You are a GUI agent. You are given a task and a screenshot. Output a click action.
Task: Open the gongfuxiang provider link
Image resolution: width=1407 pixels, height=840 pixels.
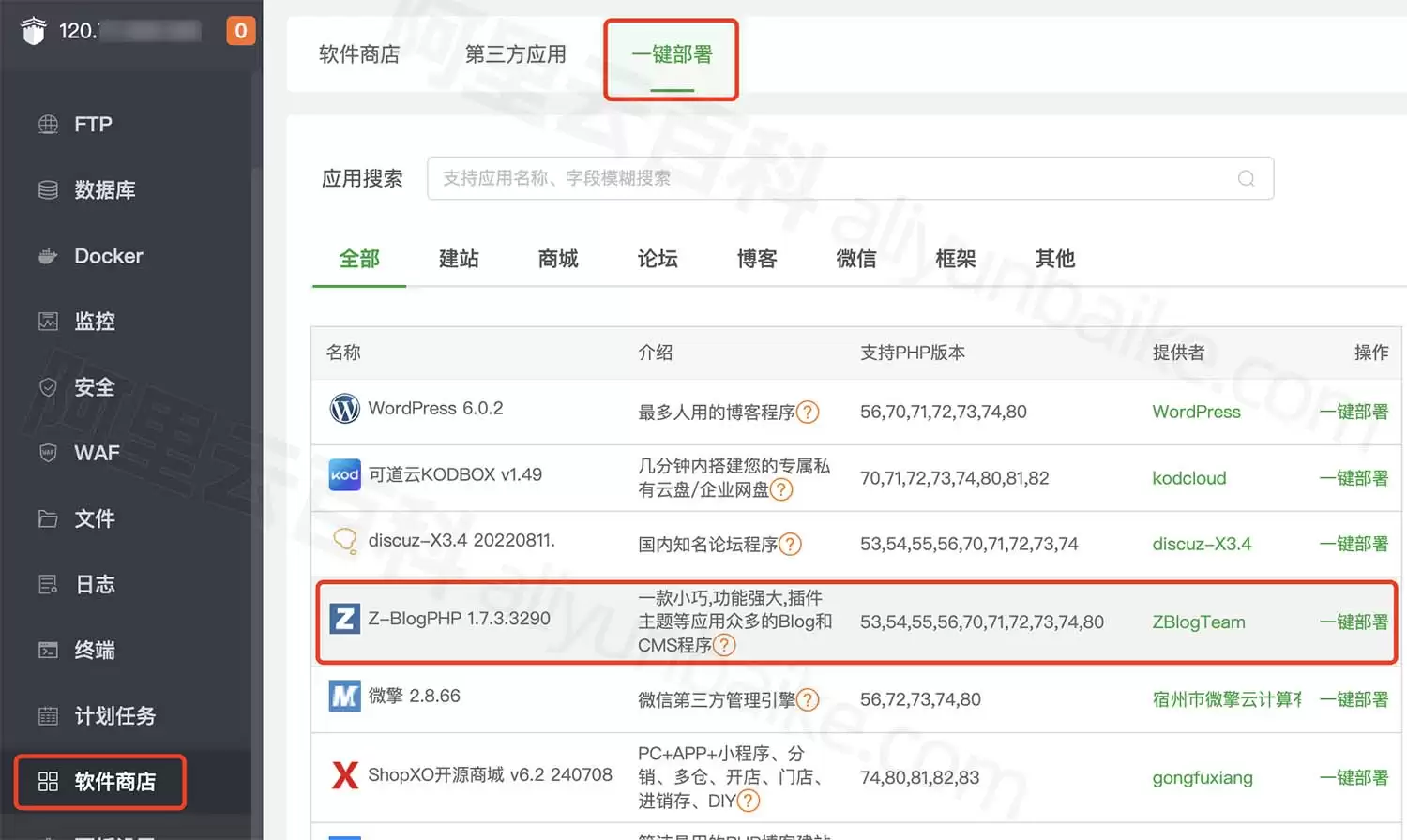click(1203, 778)
